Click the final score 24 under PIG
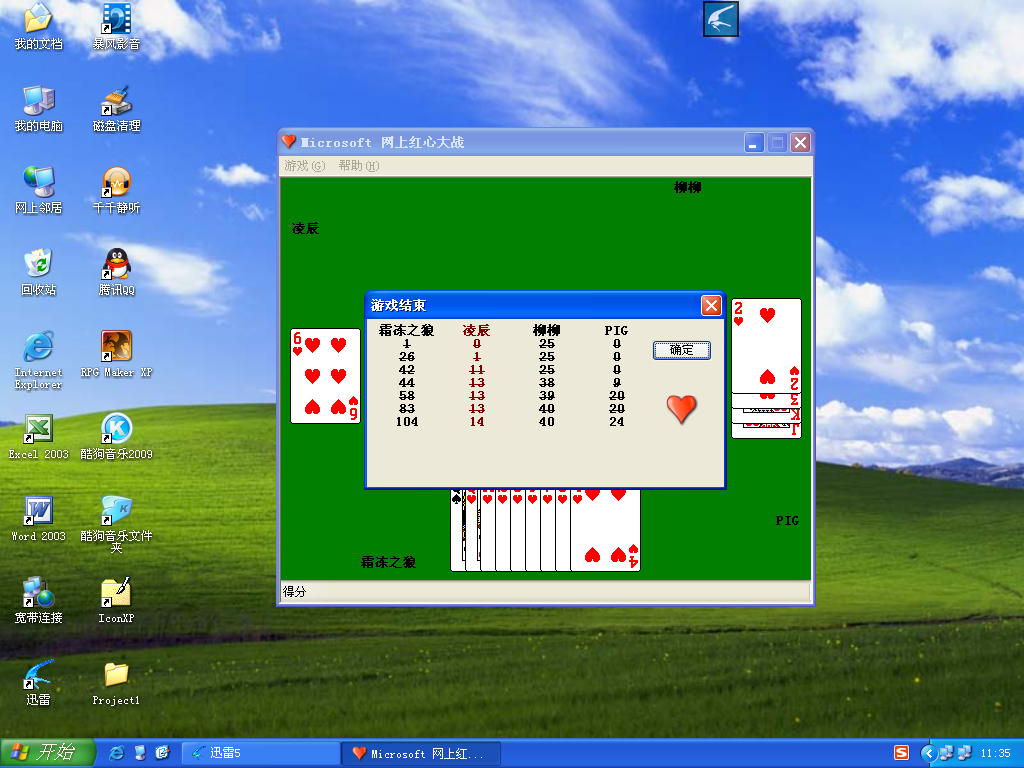The image size is (1024, 768). (616, 422)
